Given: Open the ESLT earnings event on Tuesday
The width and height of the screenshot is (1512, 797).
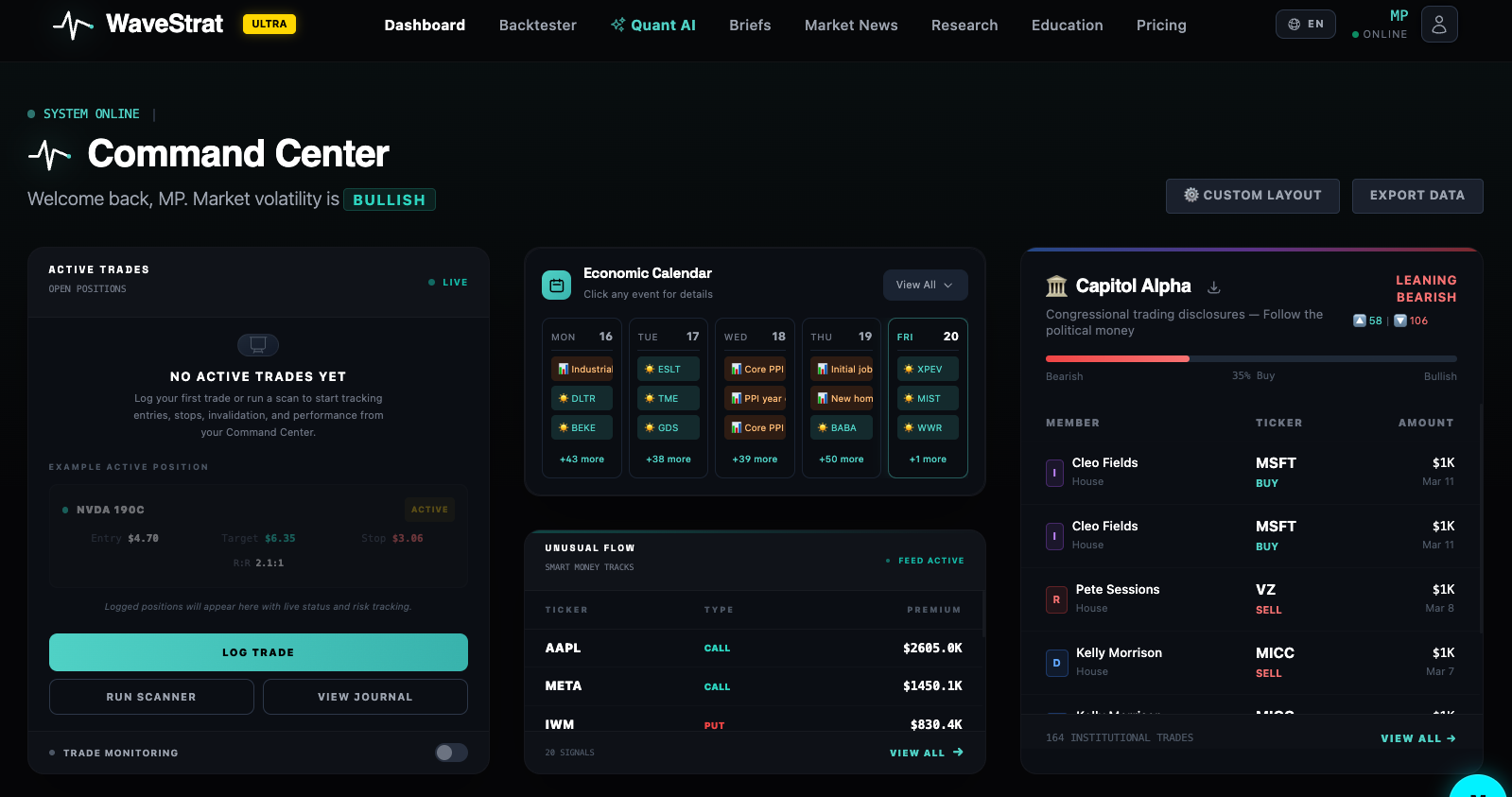Looking at the screenshot, I should 669,369.
